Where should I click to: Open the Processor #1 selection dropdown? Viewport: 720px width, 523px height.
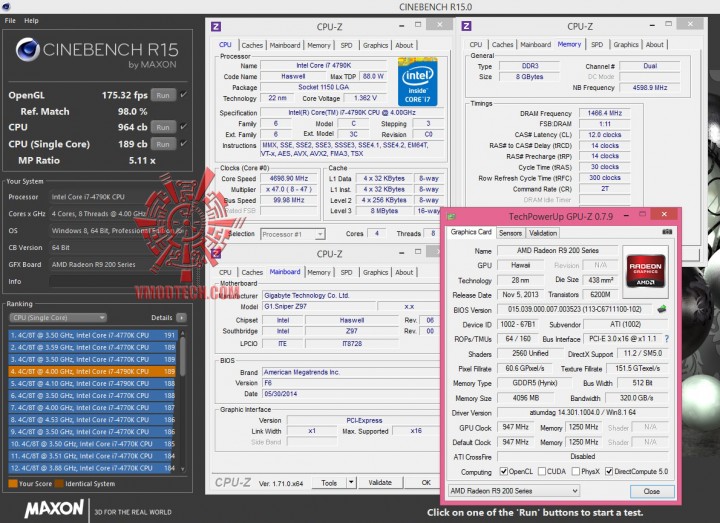pyautogui.click(x=293, y=234)
